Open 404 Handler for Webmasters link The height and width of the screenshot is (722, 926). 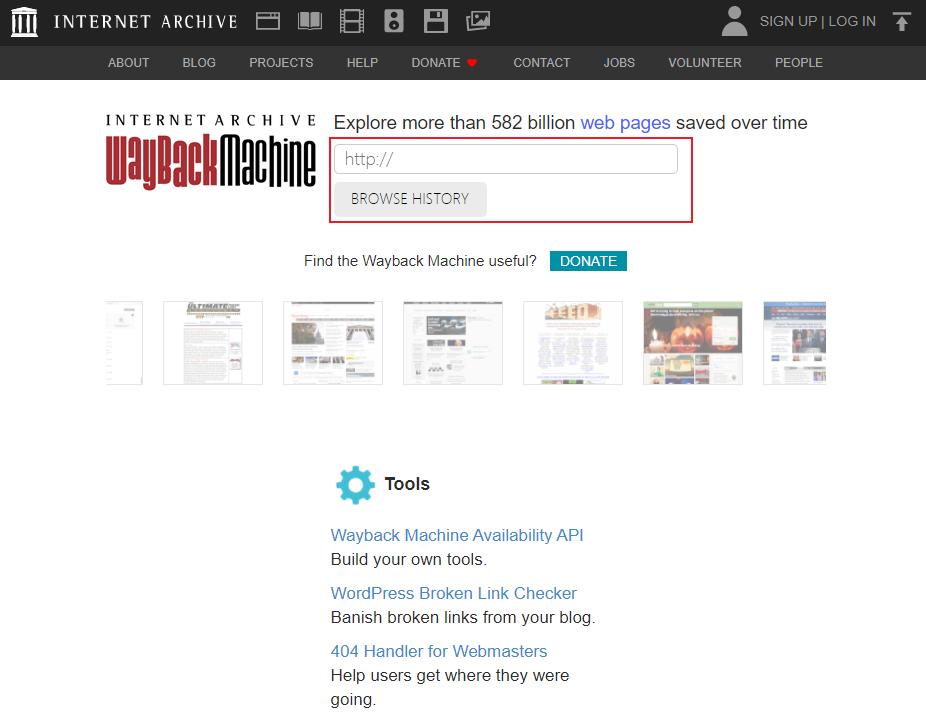(439, 651)
